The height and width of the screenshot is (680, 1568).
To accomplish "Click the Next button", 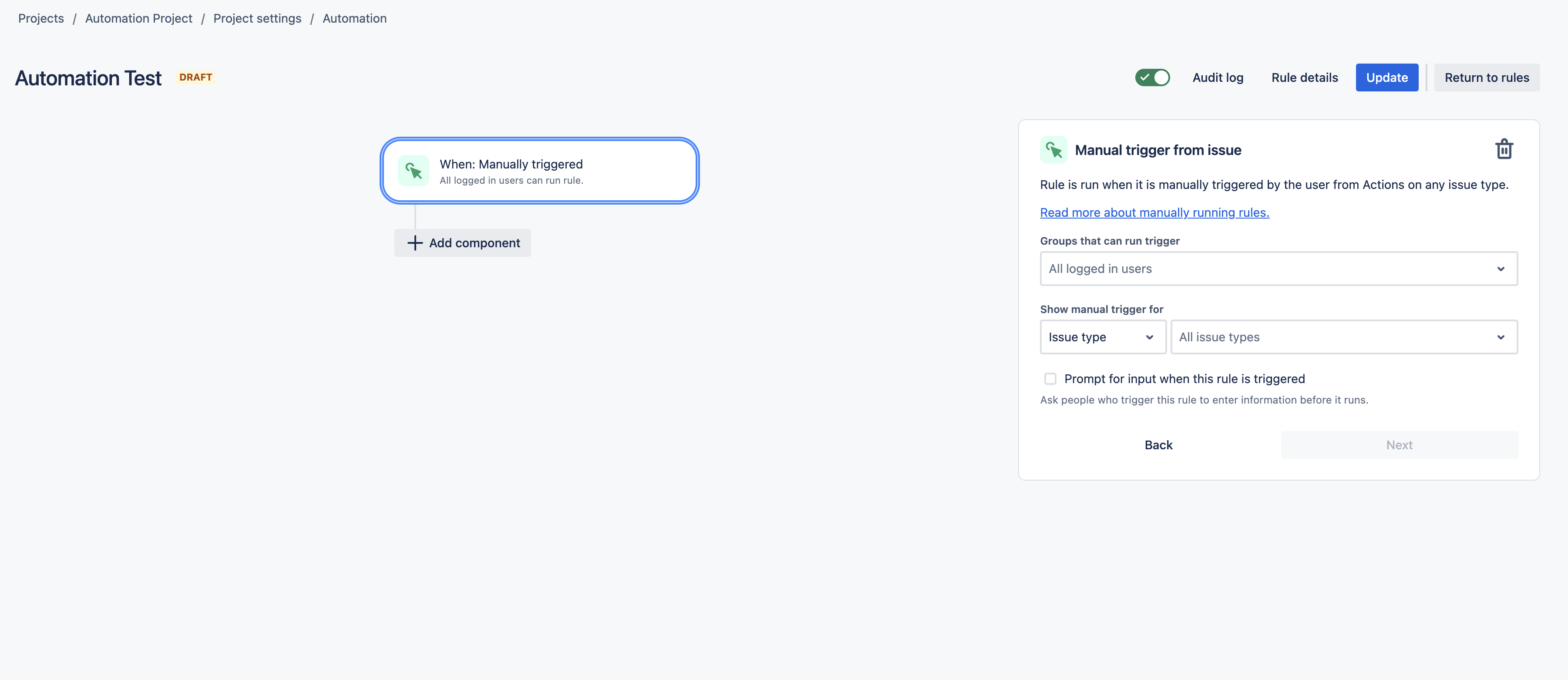I will [x=1399, y=445].
